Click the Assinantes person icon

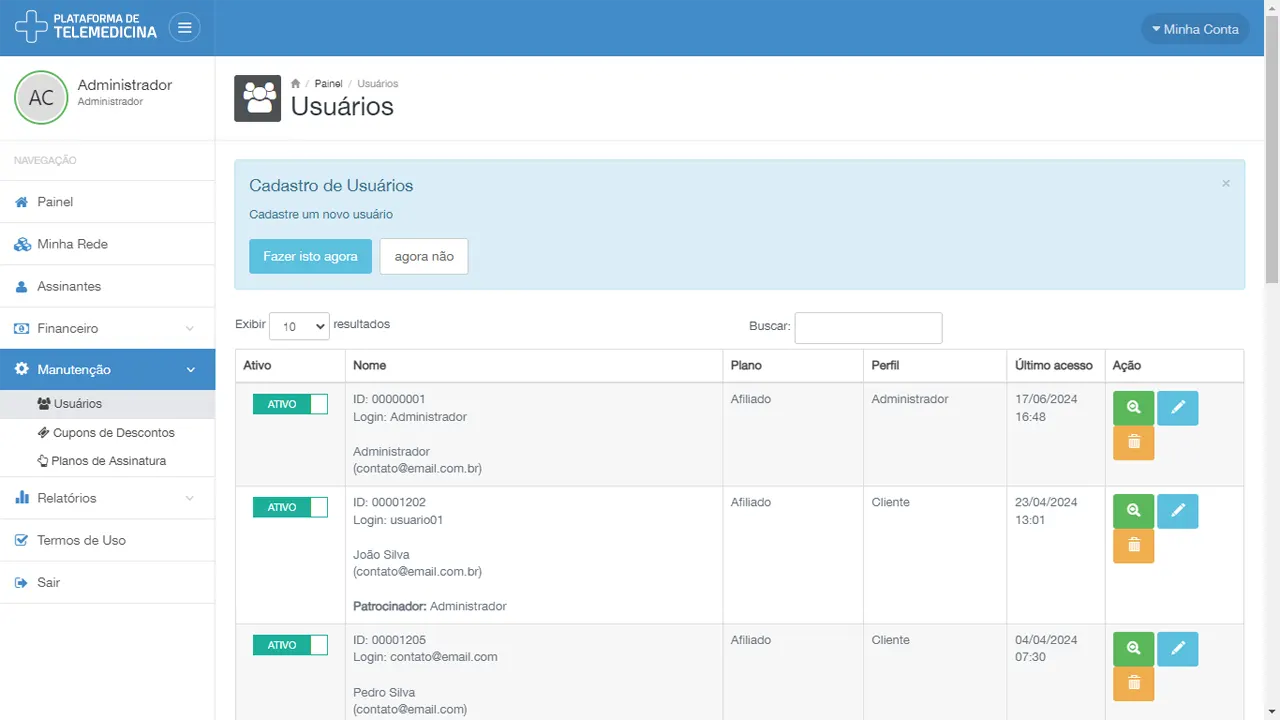(22, 286)
